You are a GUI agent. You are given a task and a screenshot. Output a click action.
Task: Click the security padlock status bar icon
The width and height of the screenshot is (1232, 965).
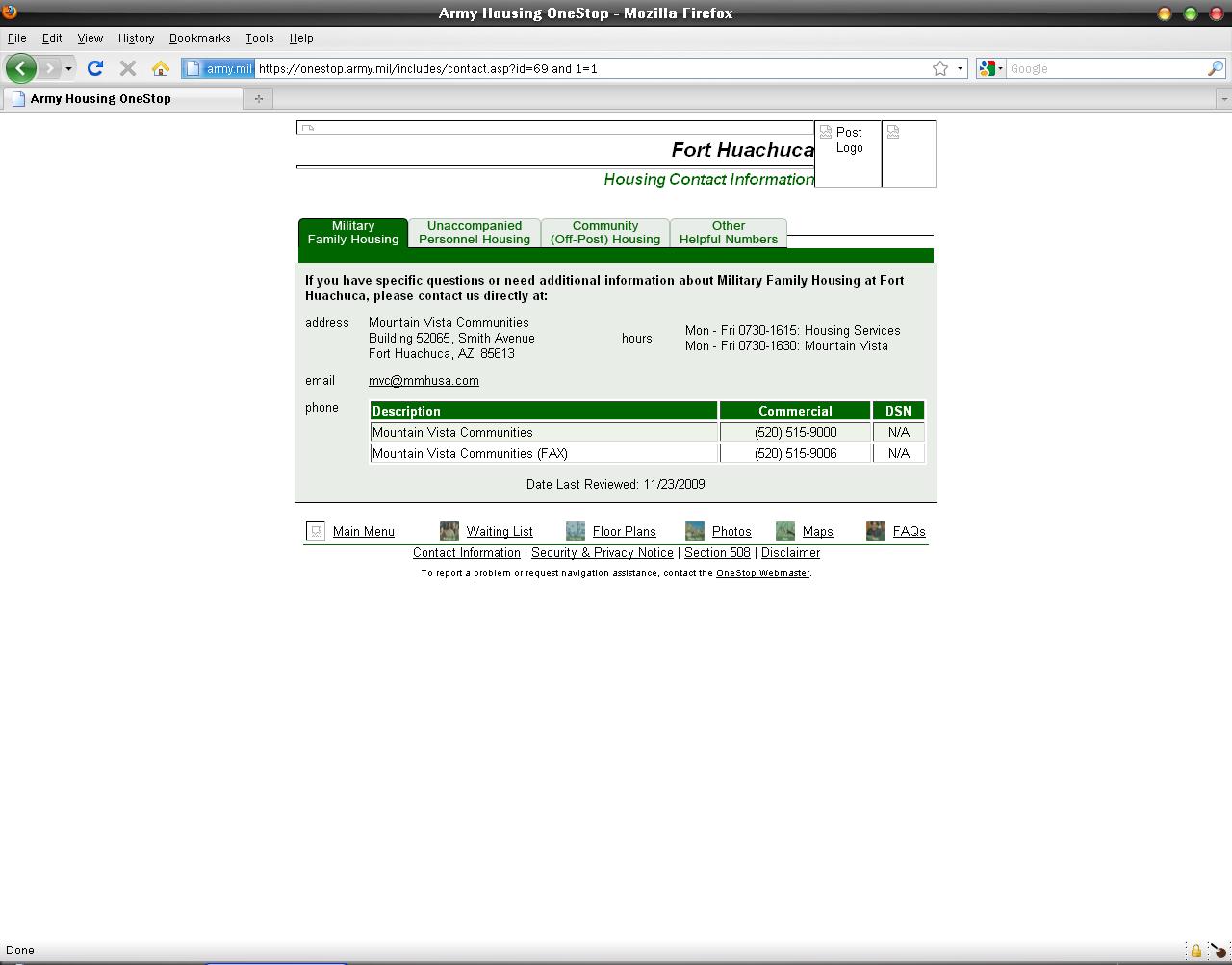[1195, 951]
